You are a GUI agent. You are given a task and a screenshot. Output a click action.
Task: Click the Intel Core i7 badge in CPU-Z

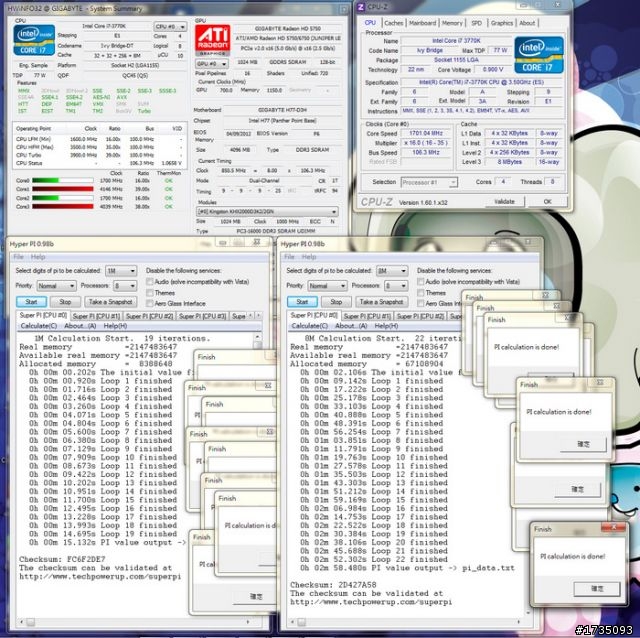[x=538, y=55]
